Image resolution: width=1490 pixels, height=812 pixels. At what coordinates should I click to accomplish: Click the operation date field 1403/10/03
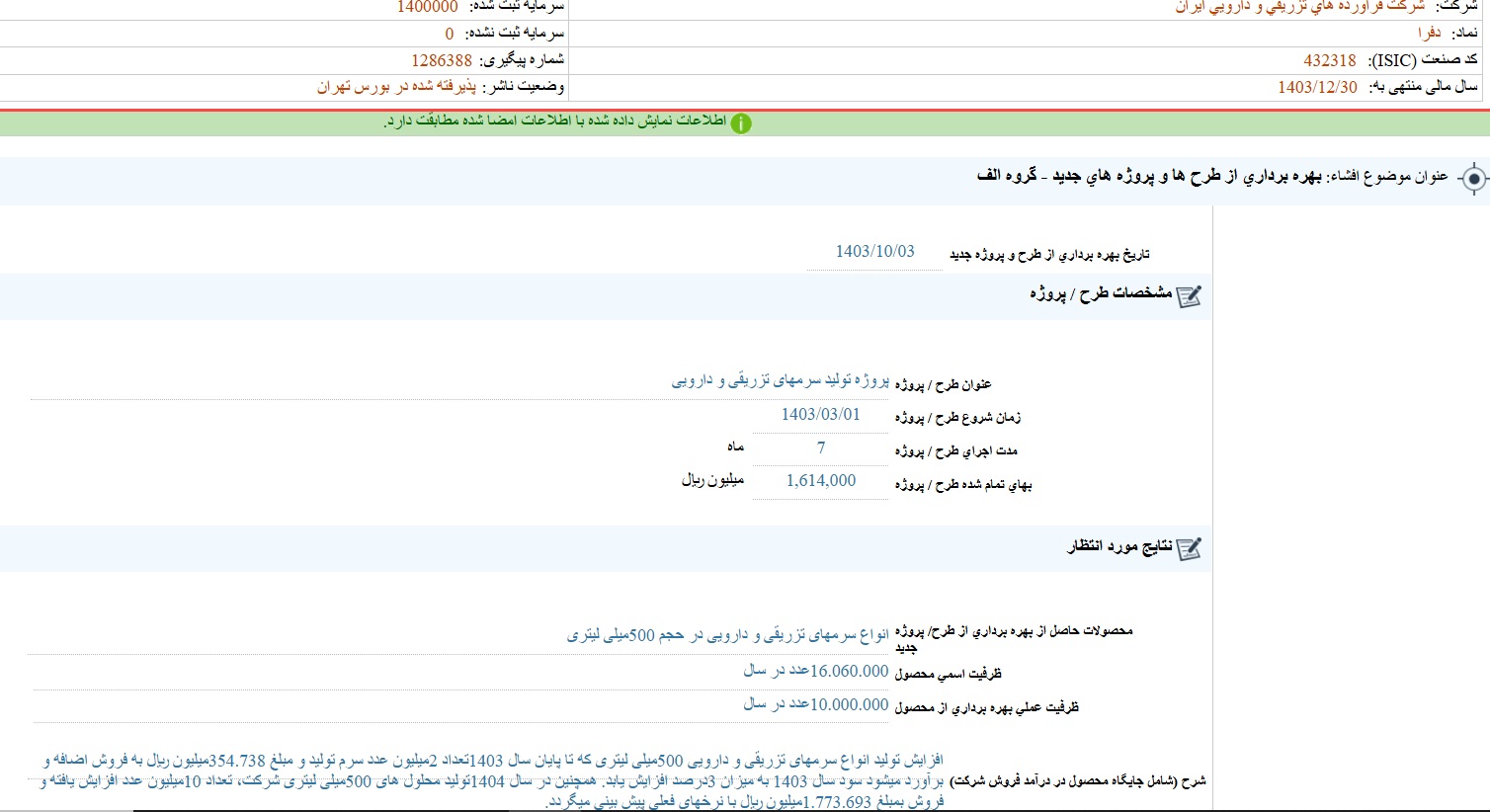tap(874, 252)
